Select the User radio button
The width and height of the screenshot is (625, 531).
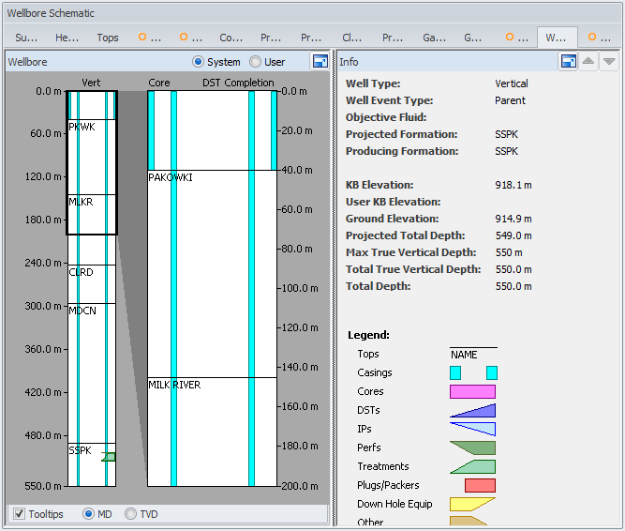(x=255, y=61)
